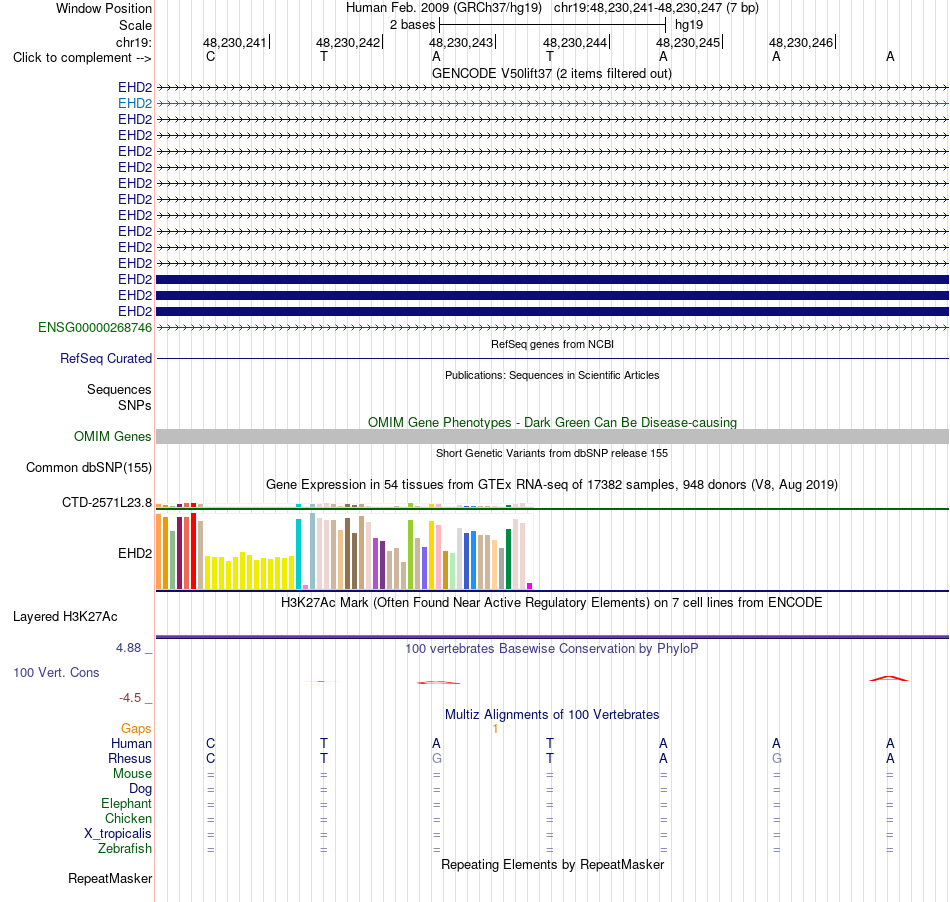Click the Chicken species label

click(x=128, y=818)
